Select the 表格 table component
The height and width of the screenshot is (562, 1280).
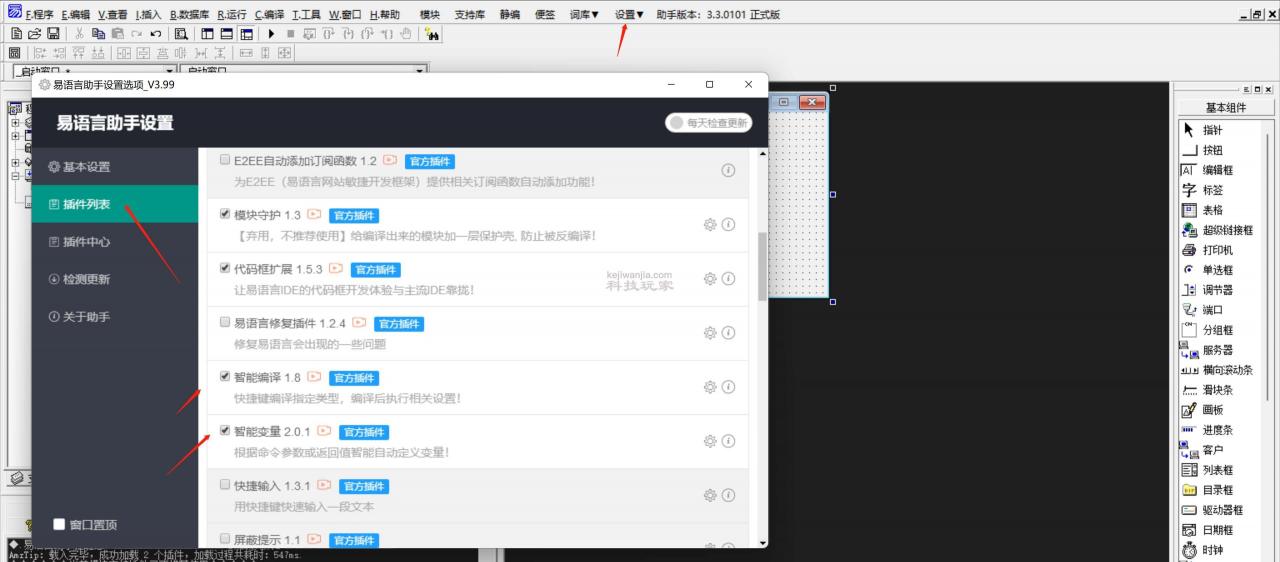tap(1202, 210)
